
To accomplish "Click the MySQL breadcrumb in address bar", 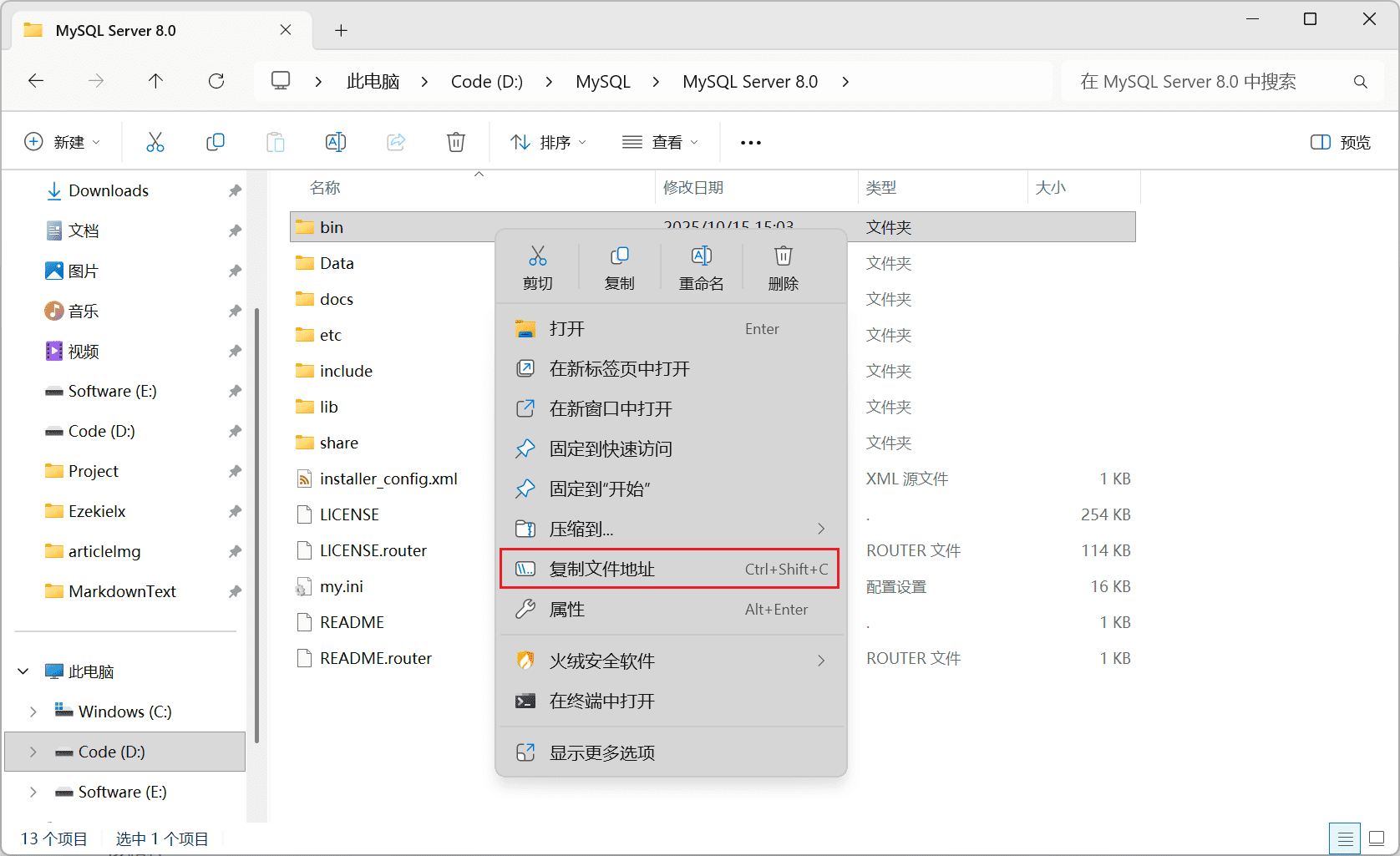I will point(602,81).
